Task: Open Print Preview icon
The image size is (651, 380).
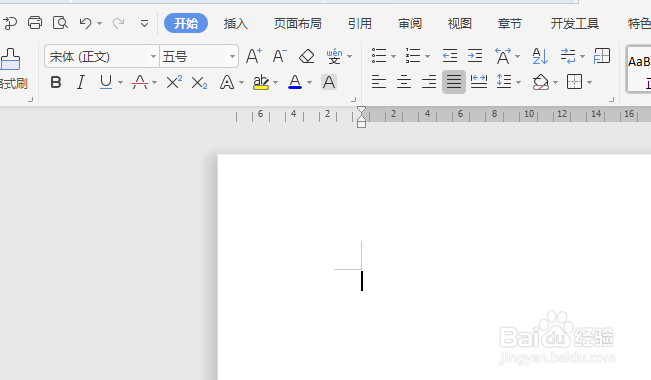Action: point(60,22)
